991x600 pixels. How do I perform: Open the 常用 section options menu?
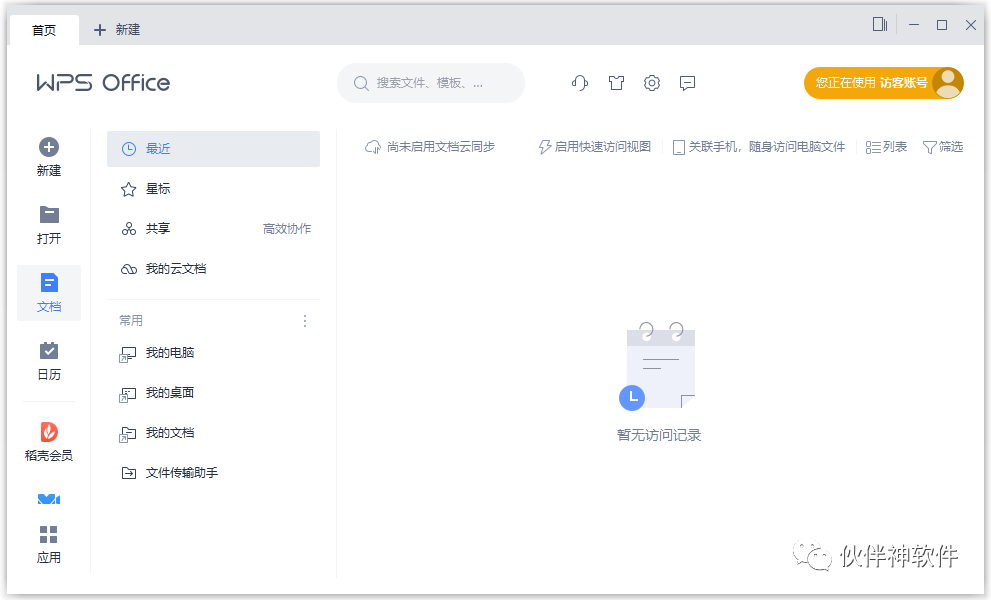305,320
